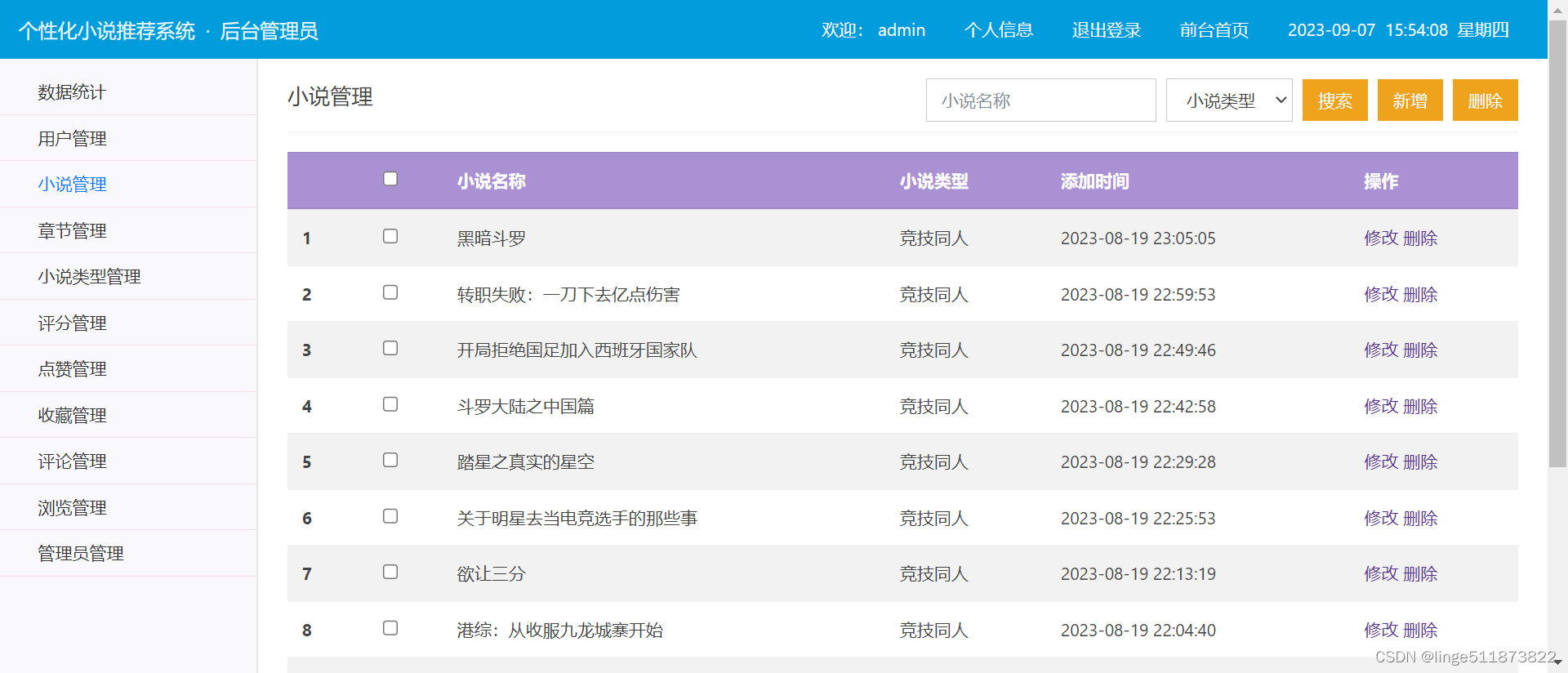
Task: Click timestamp 2023-08-19 22:42:58
Action: pos(1138,406)
